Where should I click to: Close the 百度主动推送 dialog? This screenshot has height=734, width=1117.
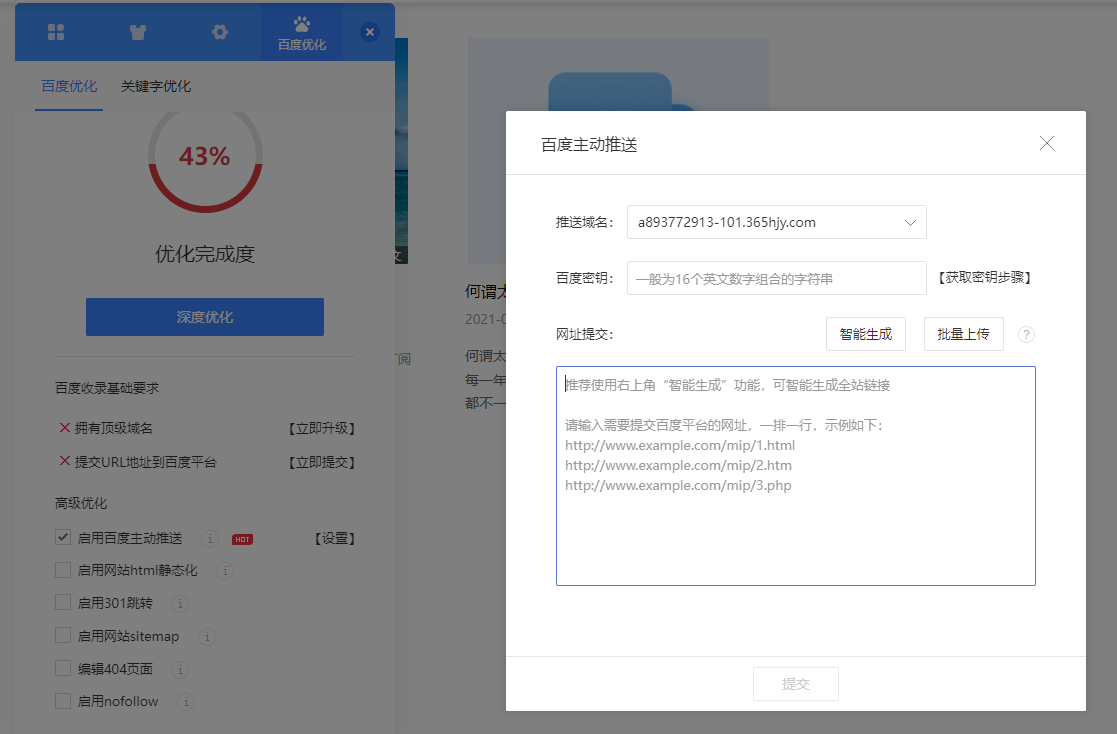click(1046, 143)
